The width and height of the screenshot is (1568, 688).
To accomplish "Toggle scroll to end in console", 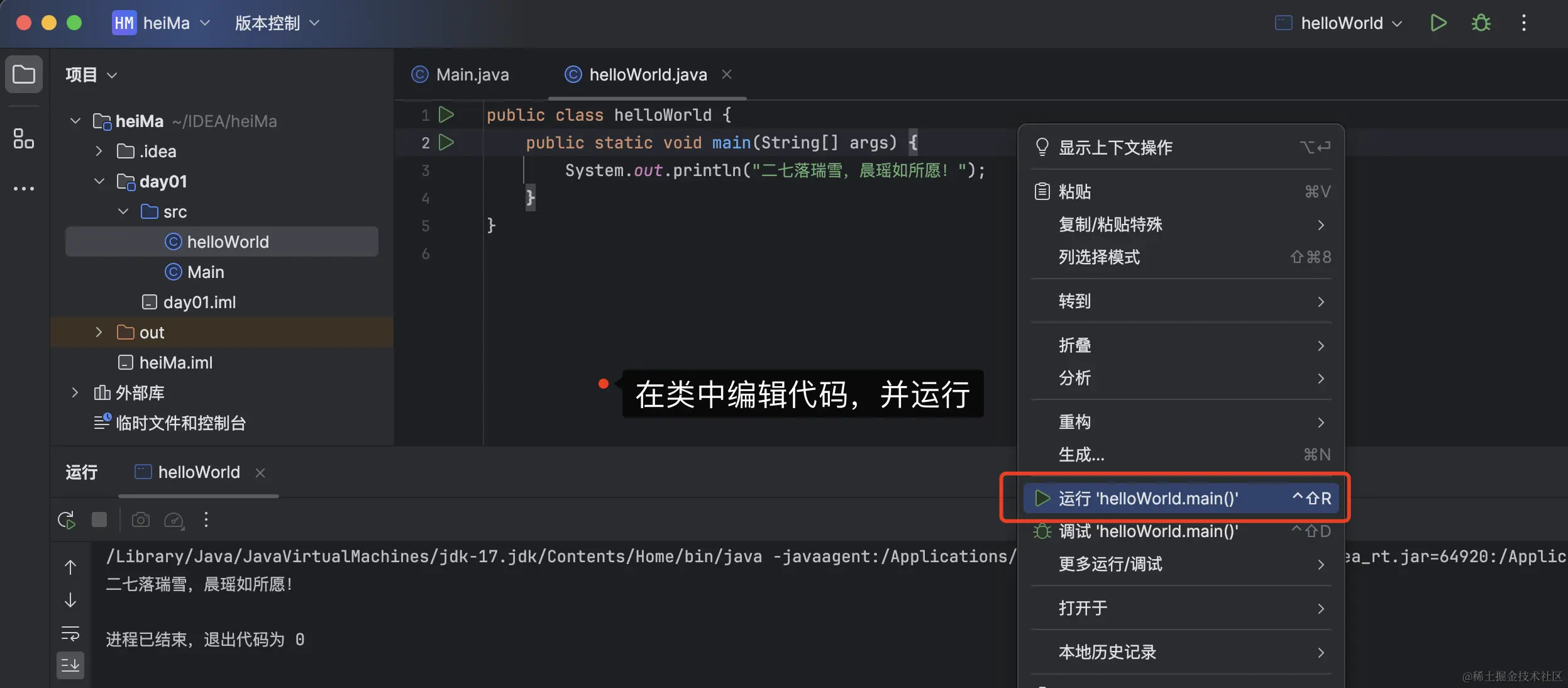I will tap(70, 665).
